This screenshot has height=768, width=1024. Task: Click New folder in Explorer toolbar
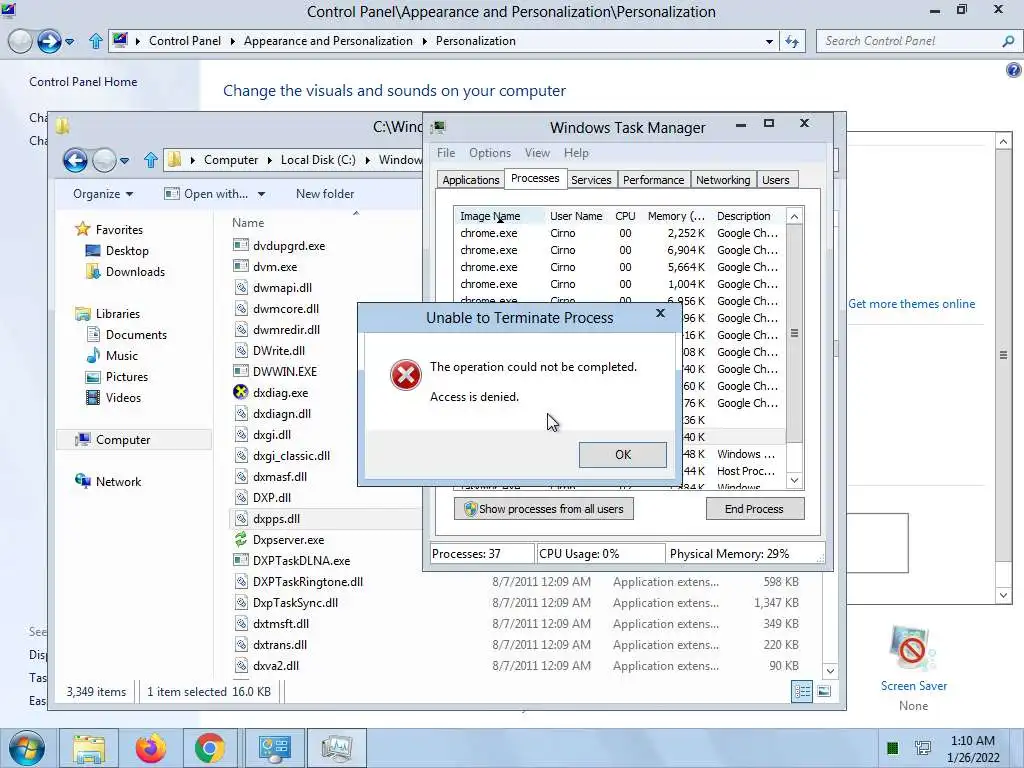(325, 194)
